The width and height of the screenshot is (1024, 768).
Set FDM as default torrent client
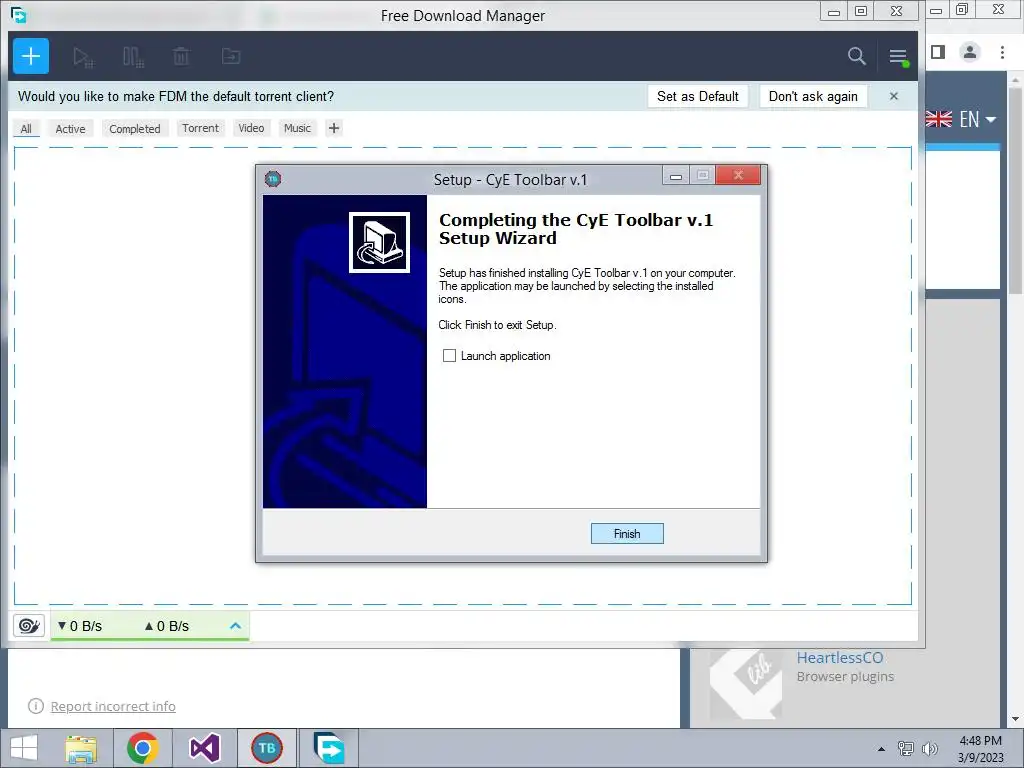point(697,96)
